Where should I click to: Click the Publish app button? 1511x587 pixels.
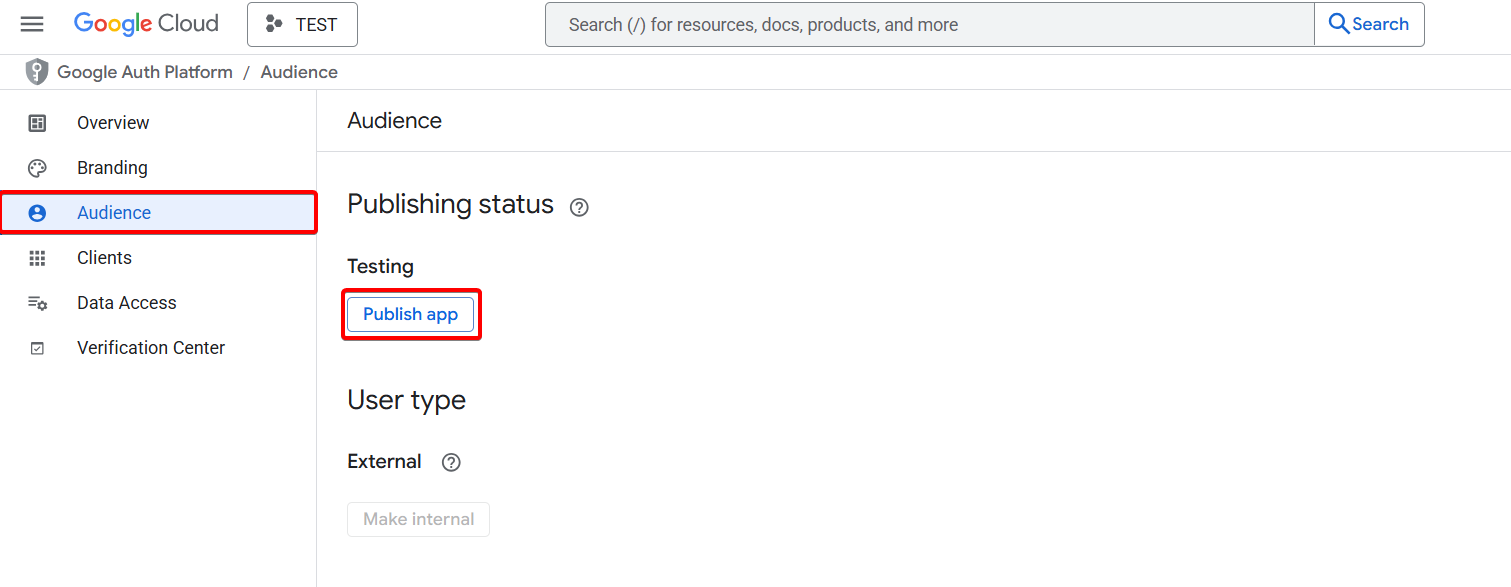point(410,314)
